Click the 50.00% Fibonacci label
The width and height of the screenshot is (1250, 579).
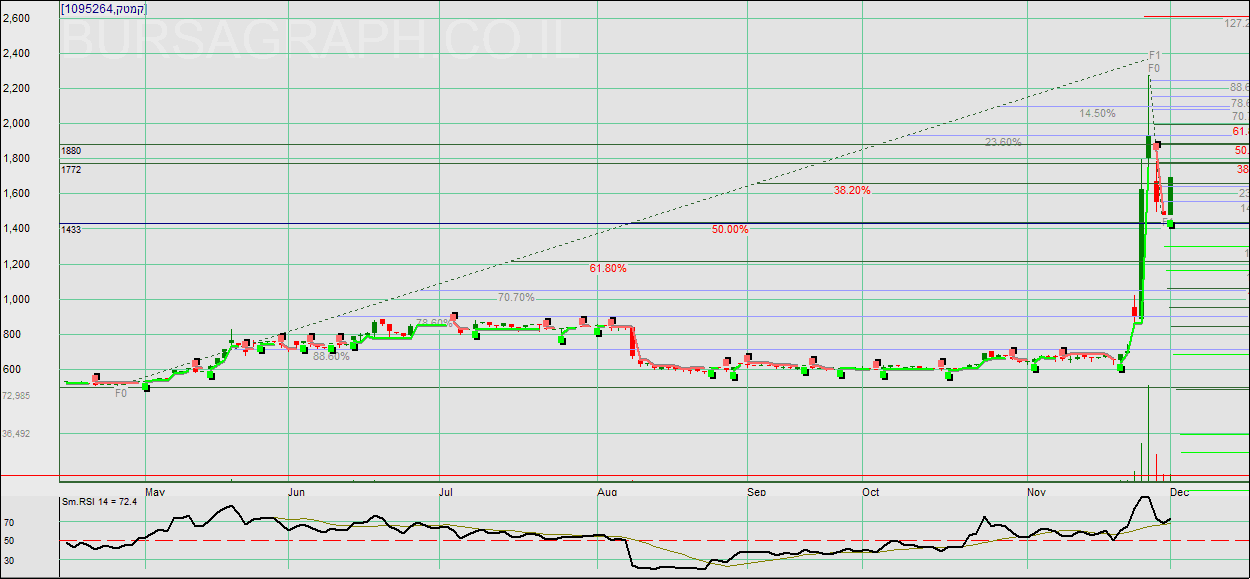[x=730, y=229]
